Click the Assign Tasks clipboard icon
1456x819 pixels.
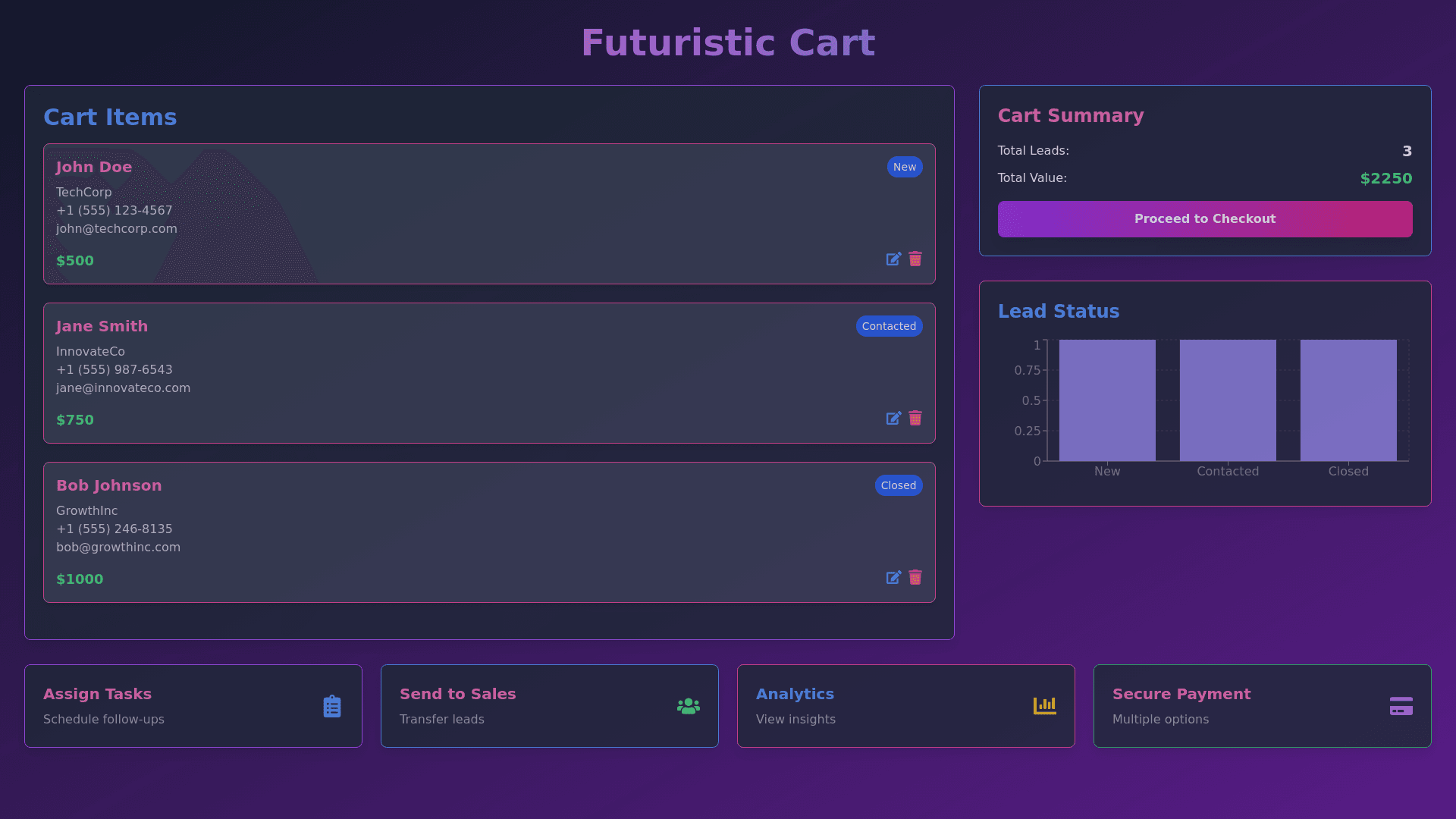tap(332, 706)
